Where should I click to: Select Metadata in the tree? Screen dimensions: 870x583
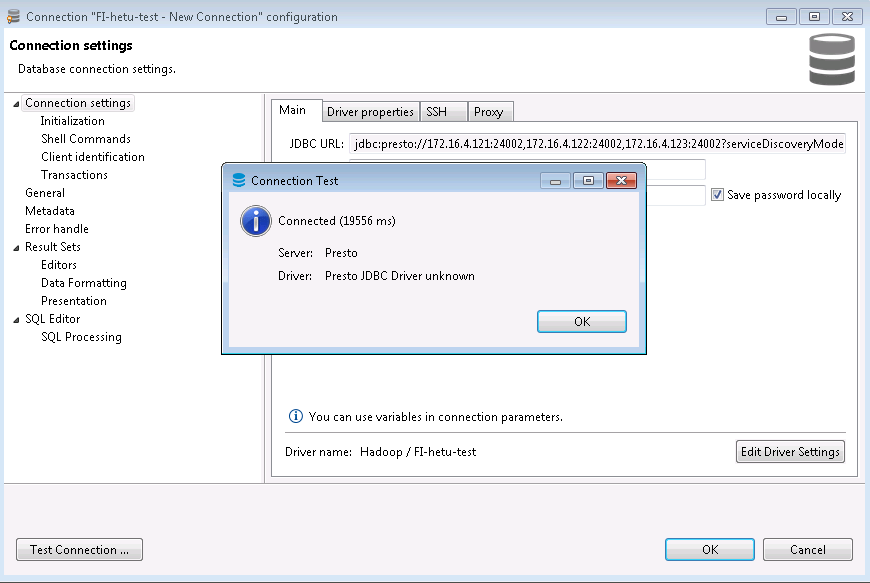[x=50, y=211]
